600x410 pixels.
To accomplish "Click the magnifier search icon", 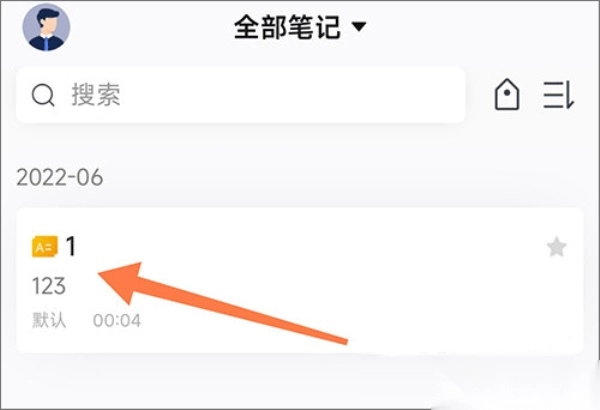I will pyautogui.click(x=43, y=95).
